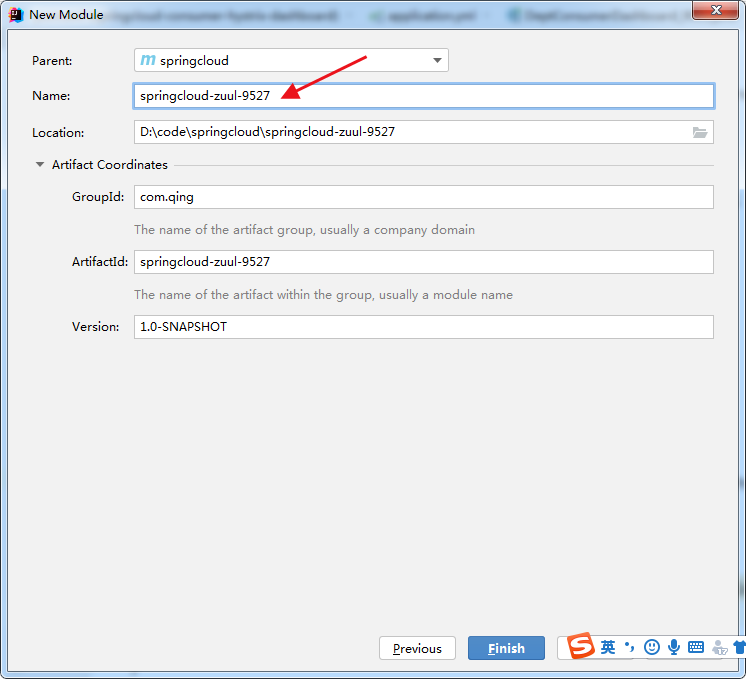Click the Version field 1.0-SNAPSHOT
This screenshot has width=746, height=679.
coord(423,327)
